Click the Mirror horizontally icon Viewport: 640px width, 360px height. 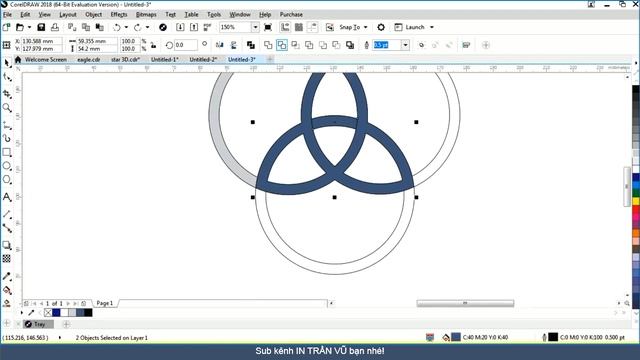click(x=220, y=45)
